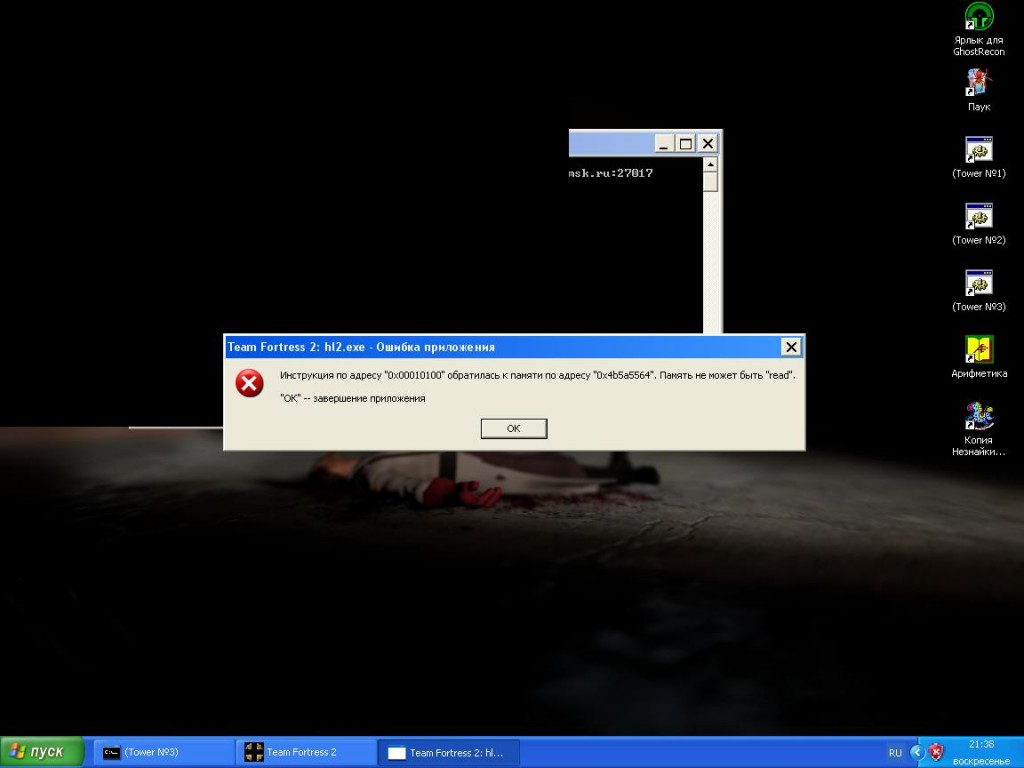
Task: Launch the (Tower №1) desktop shortcut
Action: click(978, 157)
